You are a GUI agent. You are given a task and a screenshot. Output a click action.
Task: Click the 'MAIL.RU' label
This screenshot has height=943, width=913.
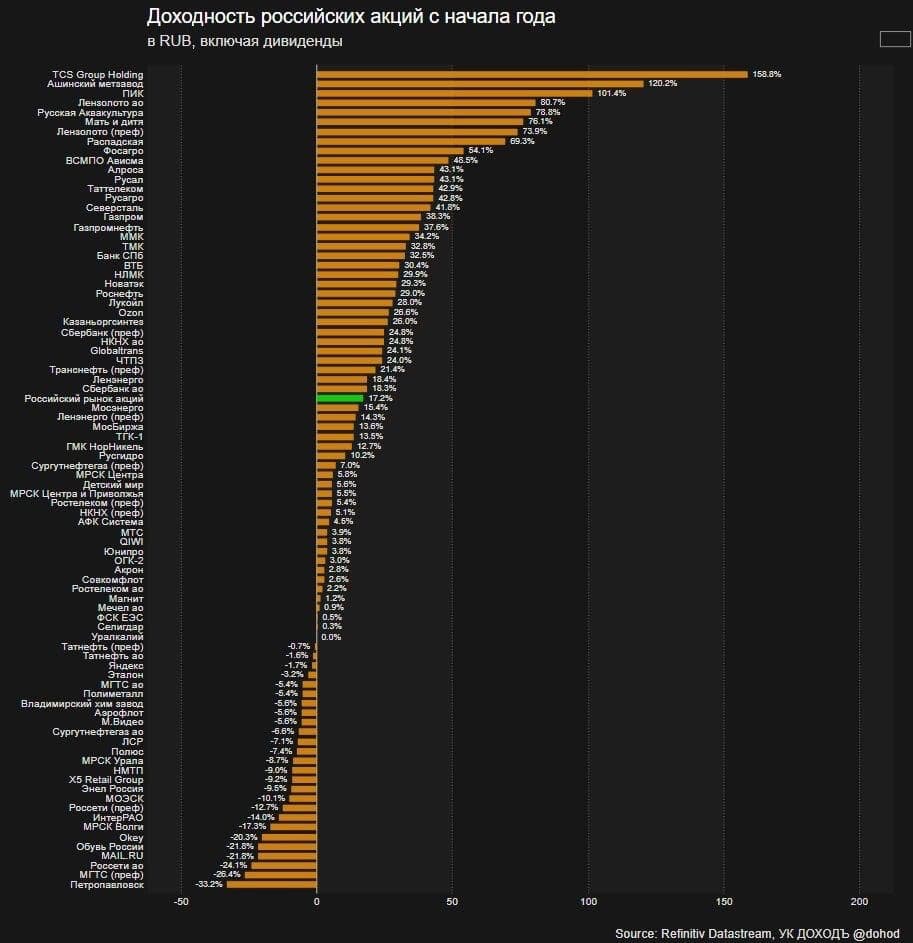pyautogui.click(x=122, y=856)
